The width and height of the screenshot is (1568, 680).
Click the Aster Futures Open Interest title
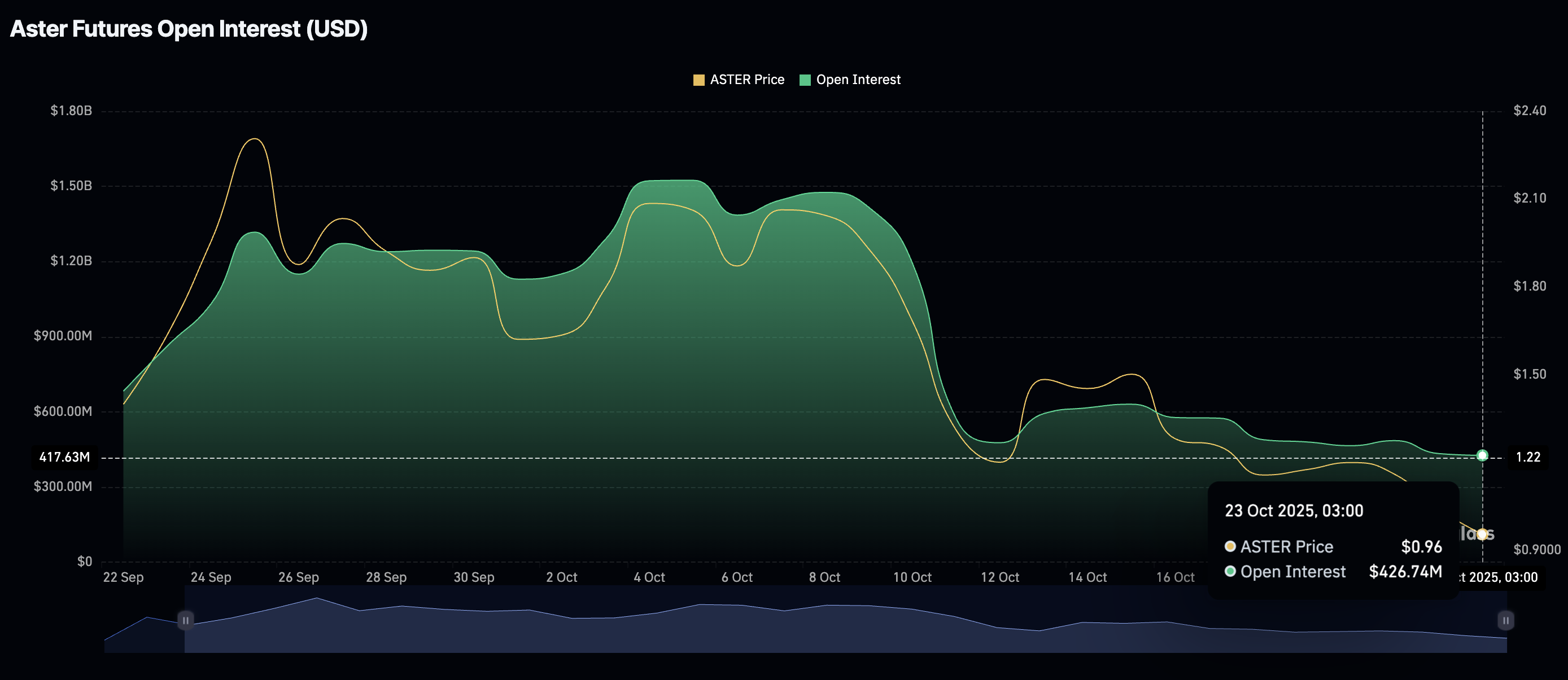pos(189,29)
